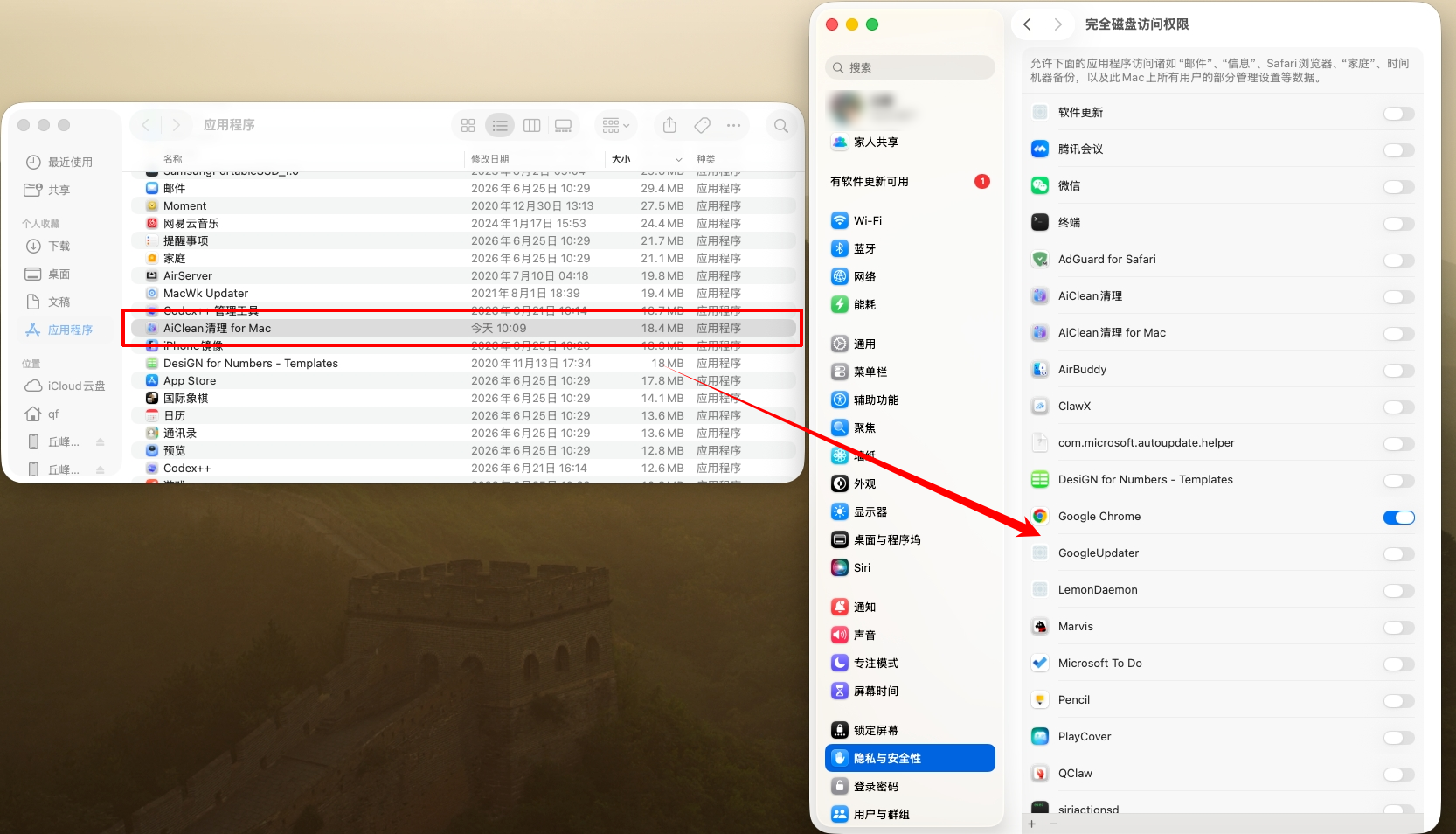Viewport: 1456px width, 834px height.
Task: Toggle AiClean清理 for Mac access switch
Action: point(1398,334)
